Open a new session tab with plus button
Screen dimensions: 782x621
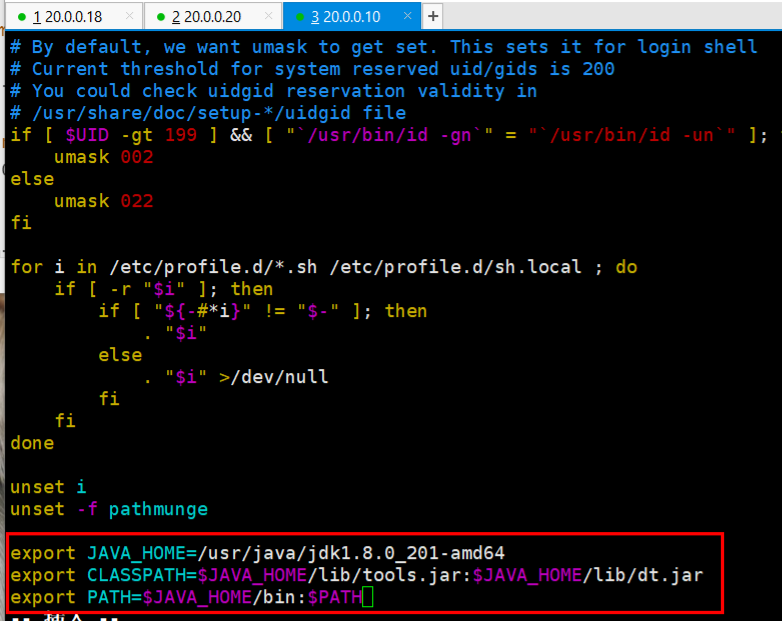click(433, 16)
